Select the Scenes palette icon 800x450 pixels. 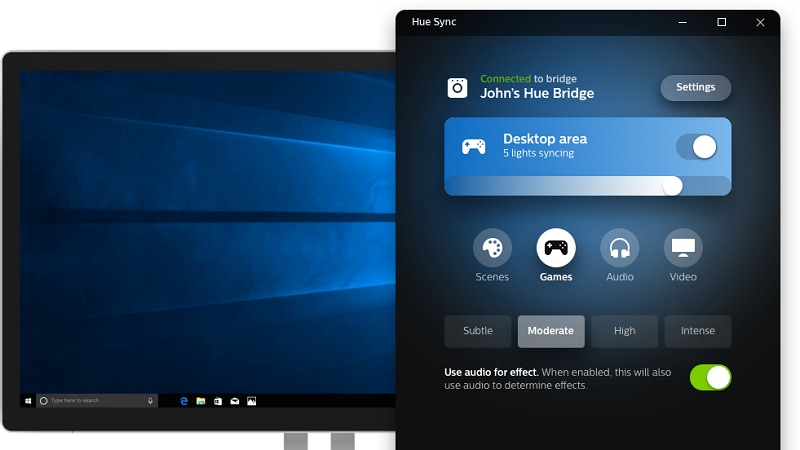(492, 248)
